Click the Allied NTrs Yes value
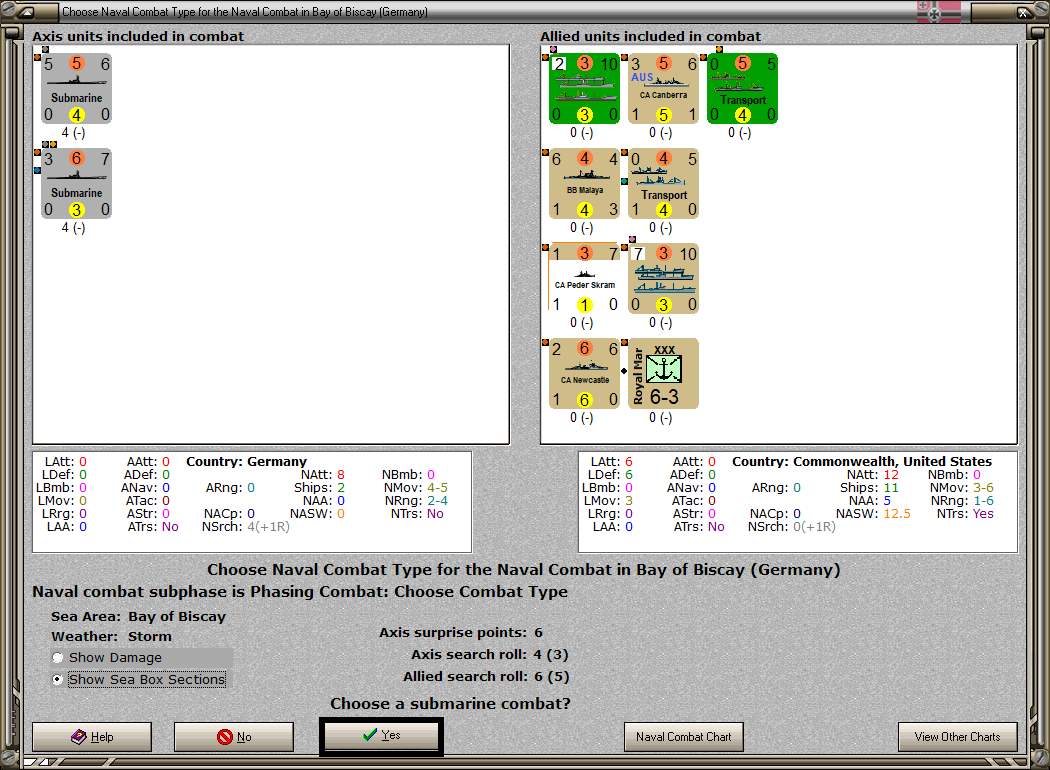Image resolution: width=1050 pixels, height=770 pixels. point(983,514)
